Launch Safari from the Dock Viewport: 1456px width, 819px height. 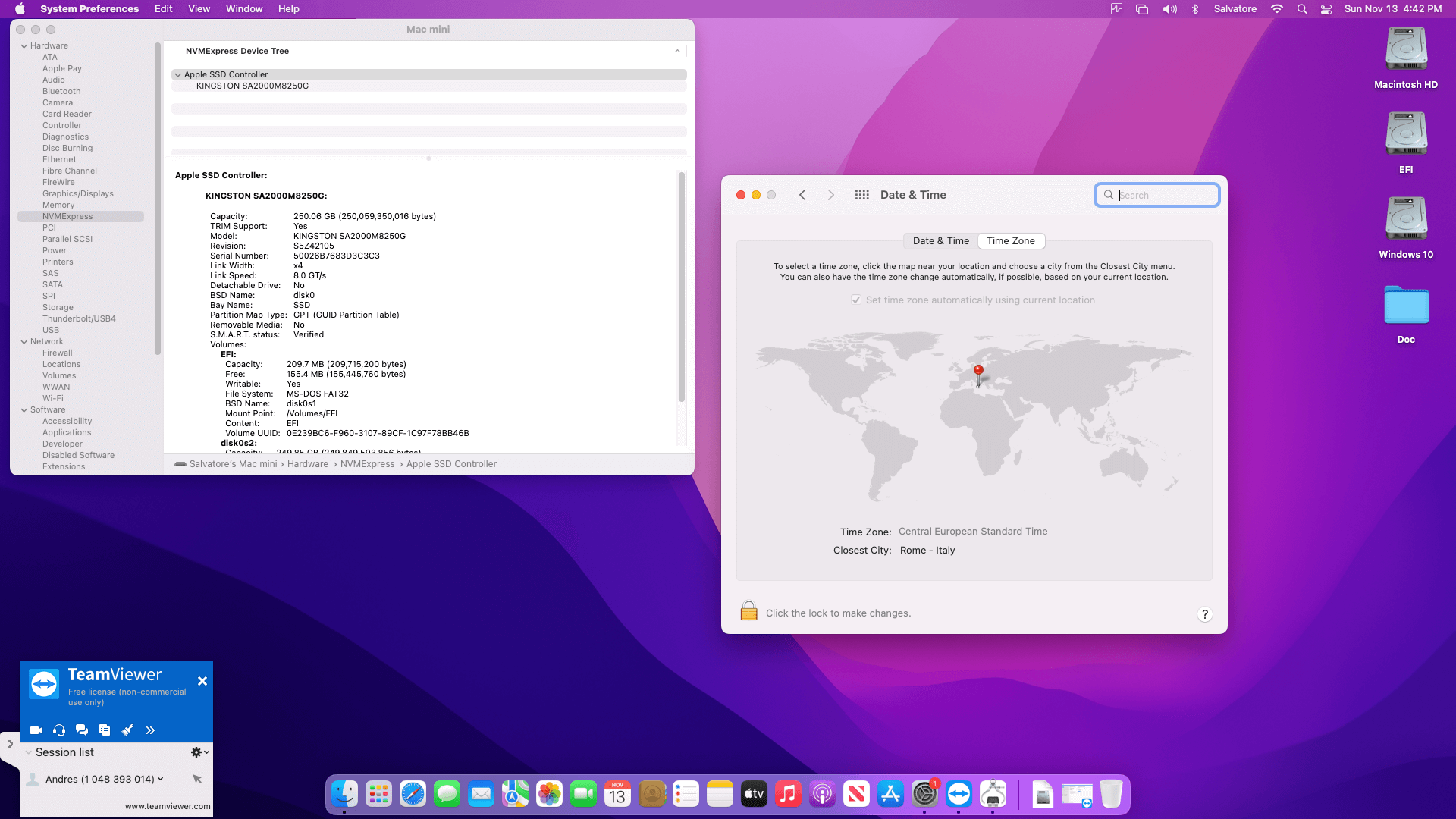[413, 794]
